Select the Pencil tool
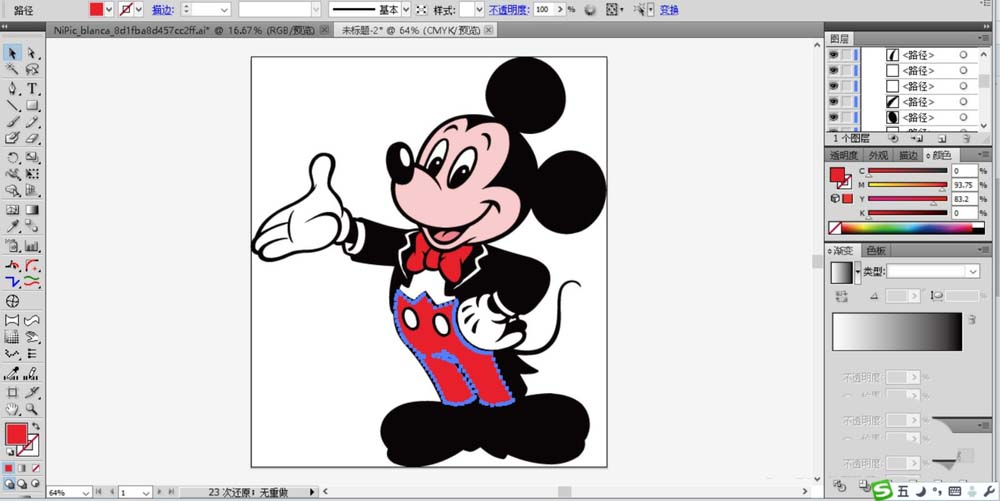 (x=32, y=122)
